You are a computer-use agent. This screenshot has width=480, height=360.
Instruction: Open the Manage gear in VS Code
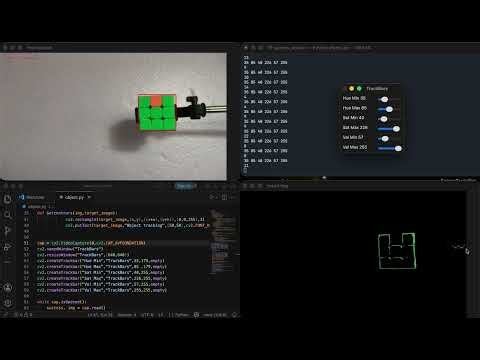click(7, 303)
